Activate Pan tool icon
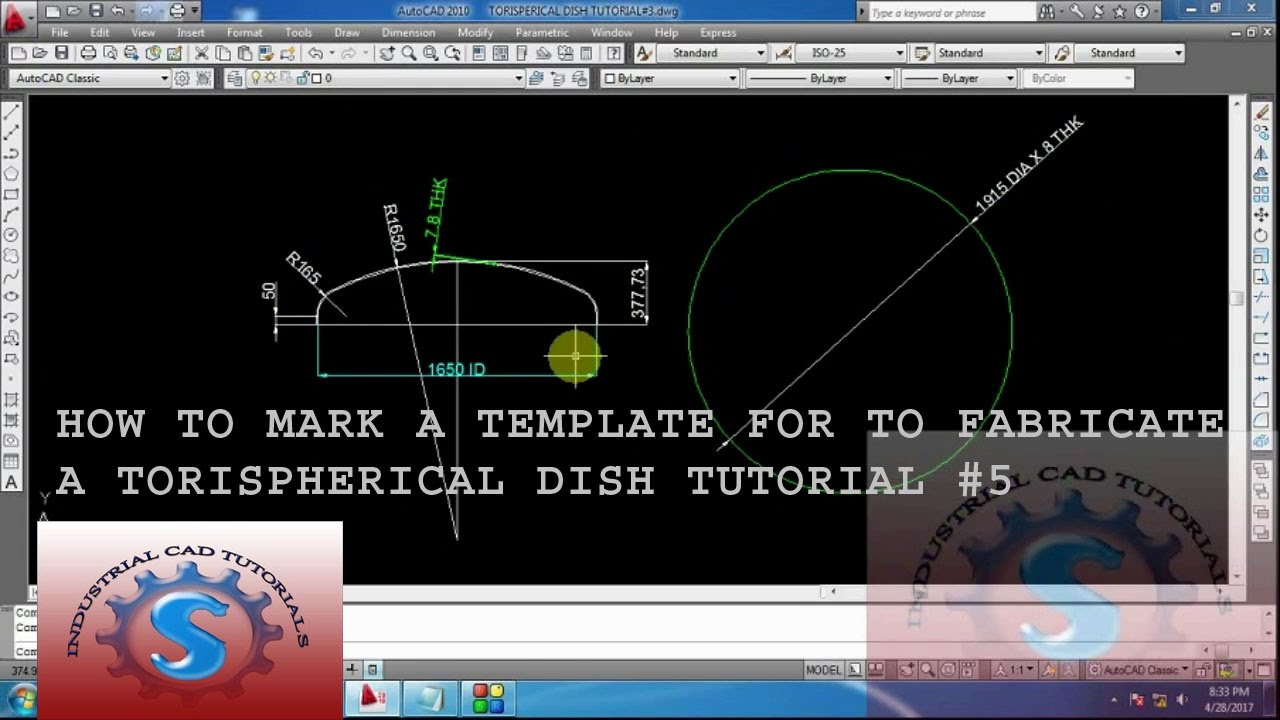This screenshot has height=720, width=1280. coord(387,53)
